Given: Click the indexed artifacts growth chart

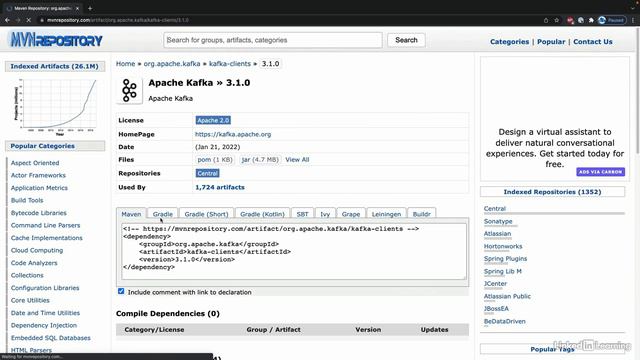Looking at the screenshot, I should [55, 107].
